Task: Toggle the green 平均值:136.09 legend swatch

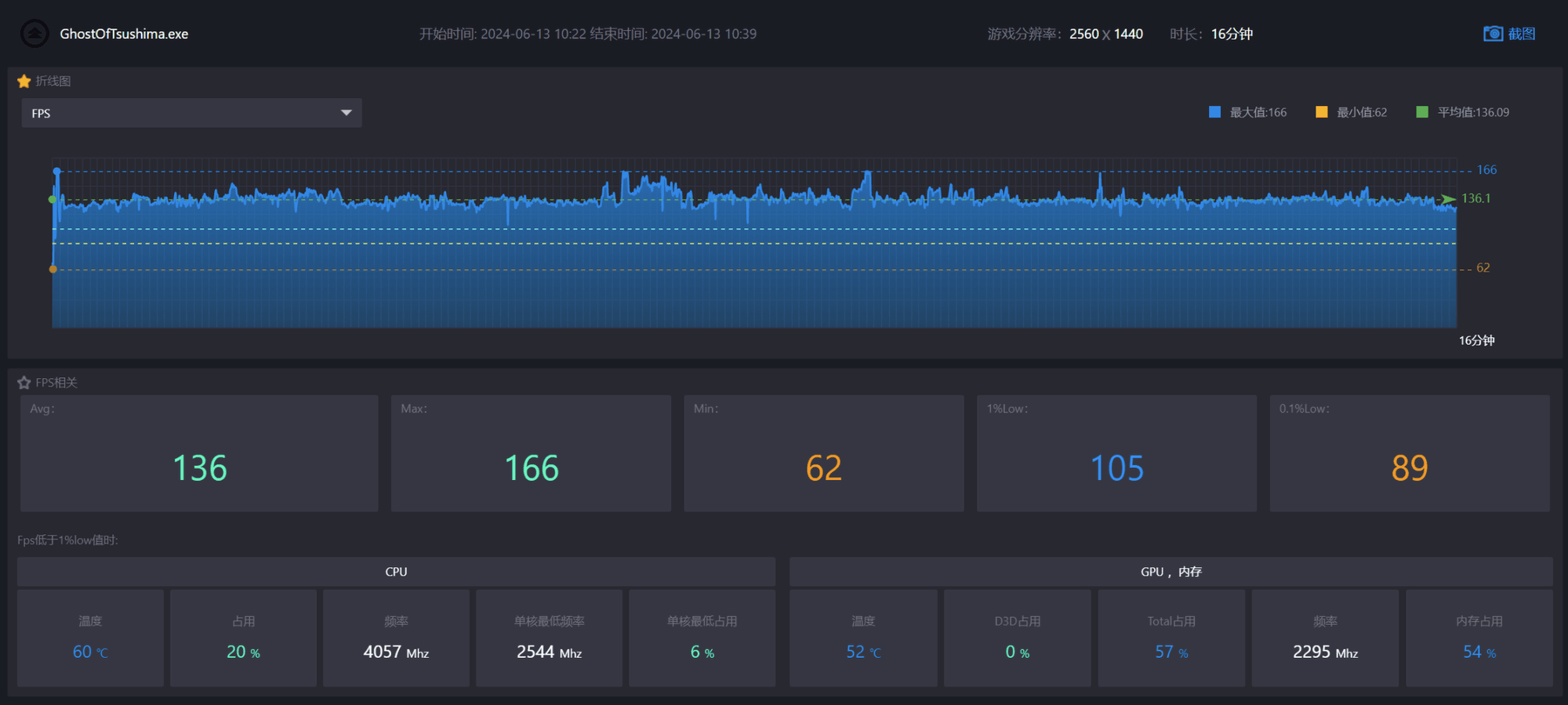Action: 1422,112
